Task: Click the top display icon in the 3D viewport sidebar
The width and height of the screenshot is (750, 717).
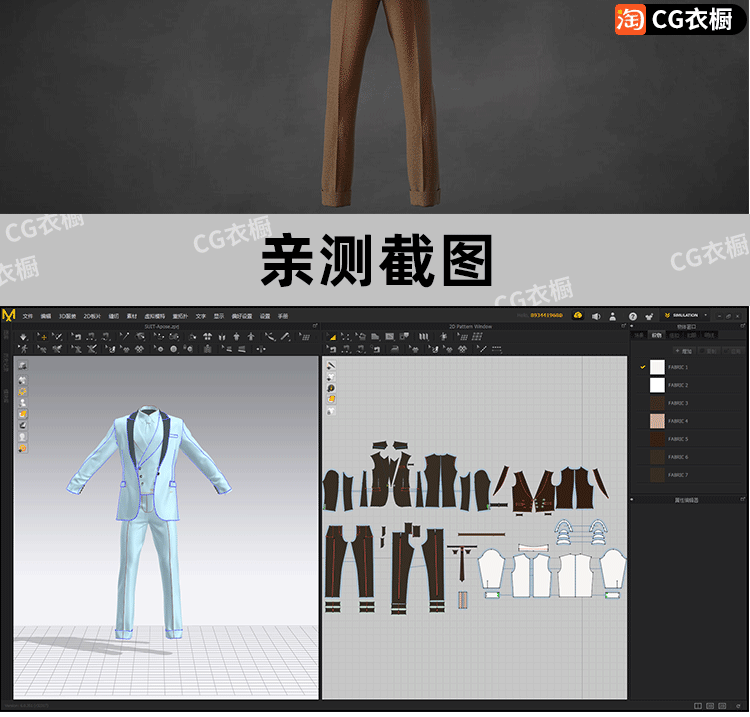Action: coord(22,366)
